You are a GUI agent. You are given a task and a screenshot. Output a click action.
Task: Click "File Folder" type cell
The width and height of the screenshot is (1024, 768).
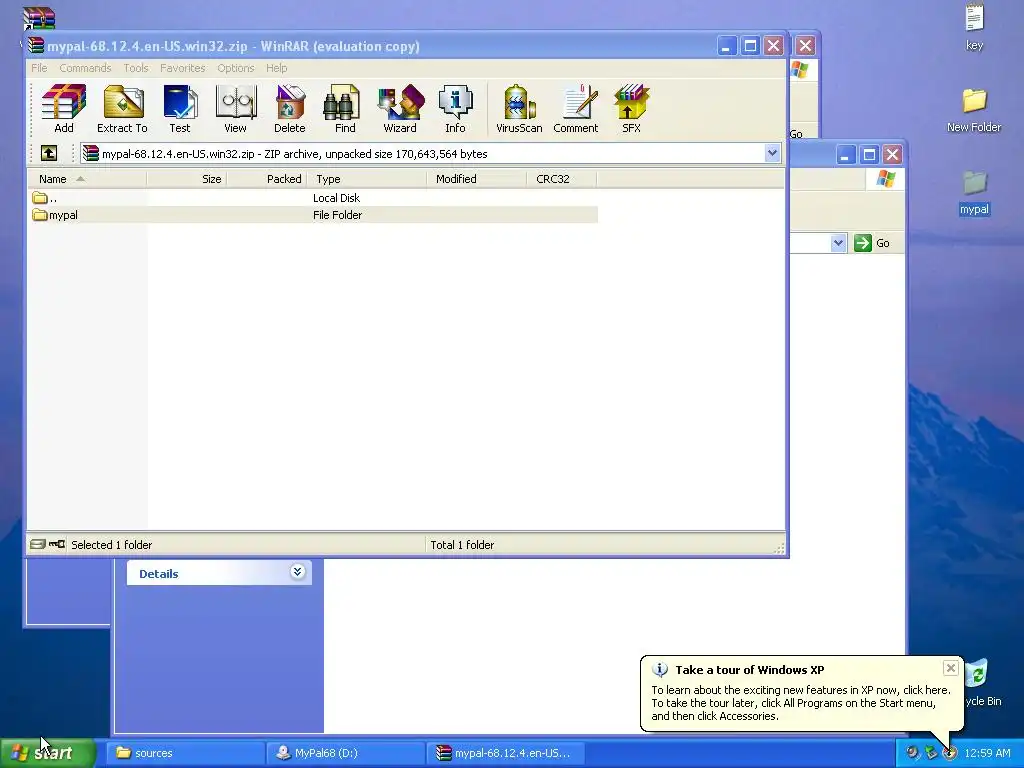click(337, 215)
